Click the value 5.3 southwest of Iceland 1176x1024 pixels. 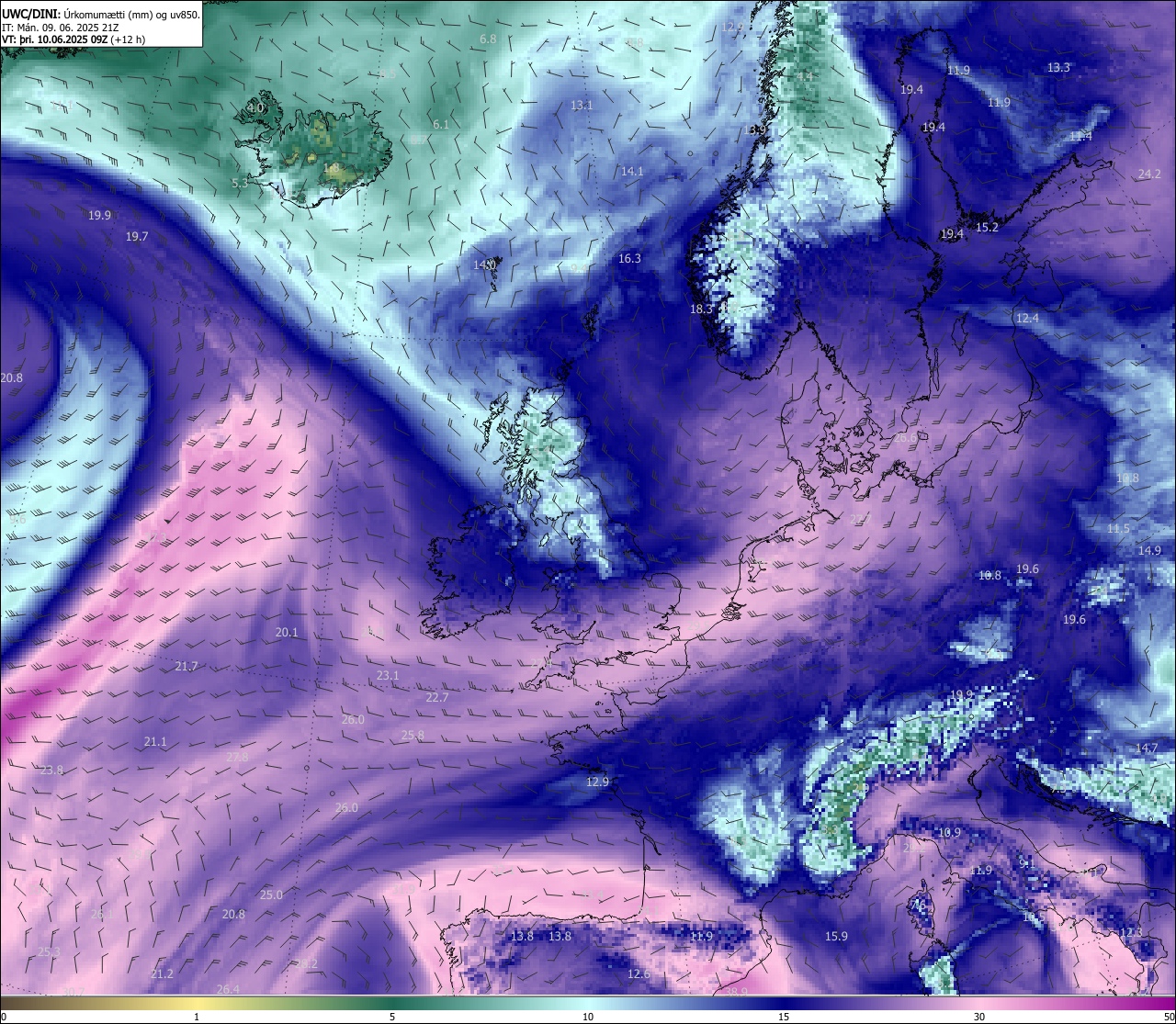point(240,183)
